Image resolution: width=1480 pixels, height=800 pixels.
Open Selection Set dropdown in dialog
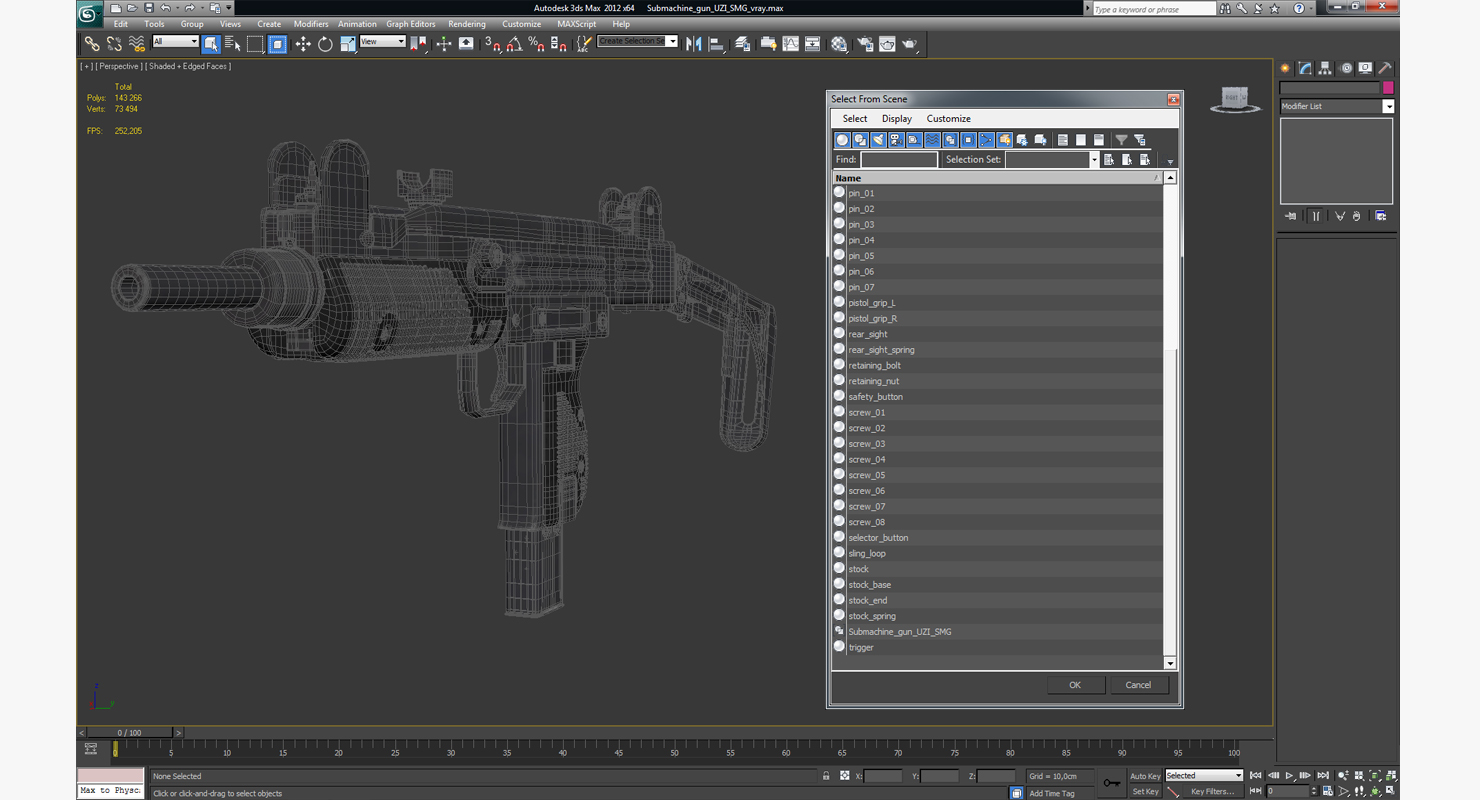click(x=1093, y=160)
